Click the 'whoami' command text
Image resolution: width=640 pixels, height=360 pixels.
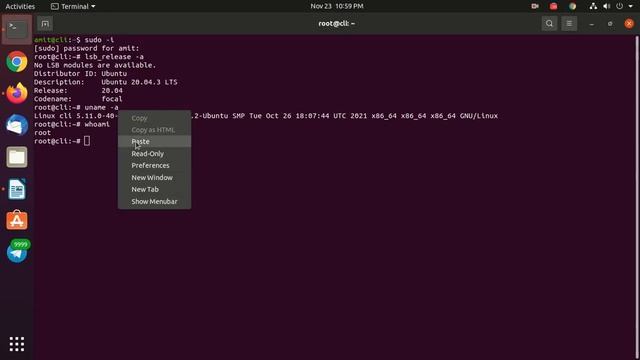97,124
